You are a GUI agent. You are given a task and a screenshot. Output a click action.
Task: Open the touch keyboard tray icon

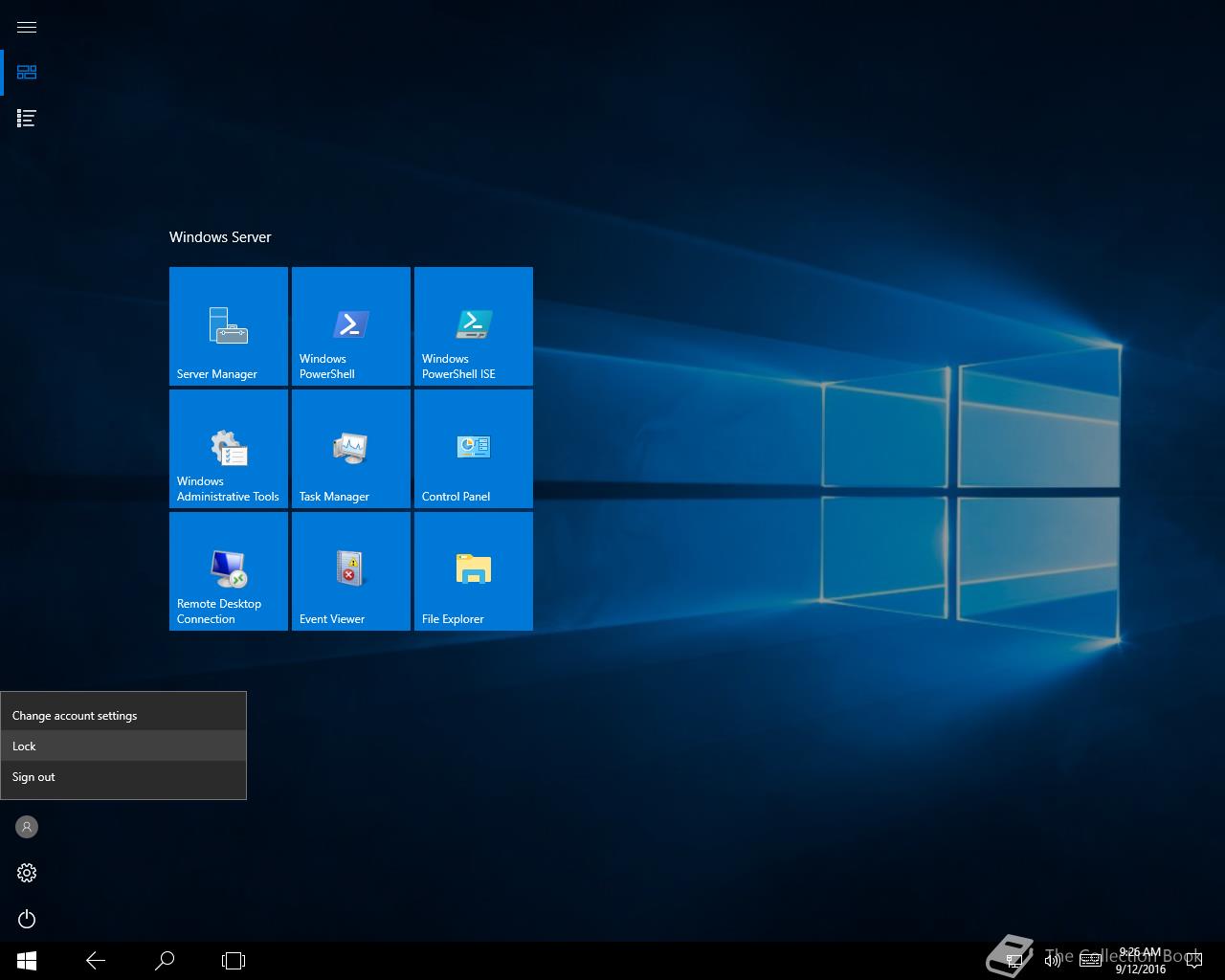(1091, 961)
